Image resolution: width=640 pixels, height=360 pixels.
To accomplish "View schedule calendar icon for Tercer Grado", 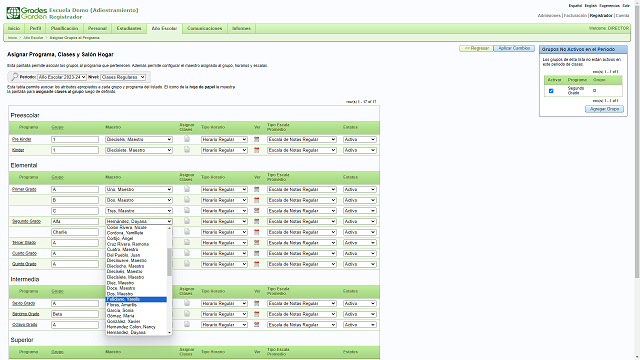I will tap(256, 243).
